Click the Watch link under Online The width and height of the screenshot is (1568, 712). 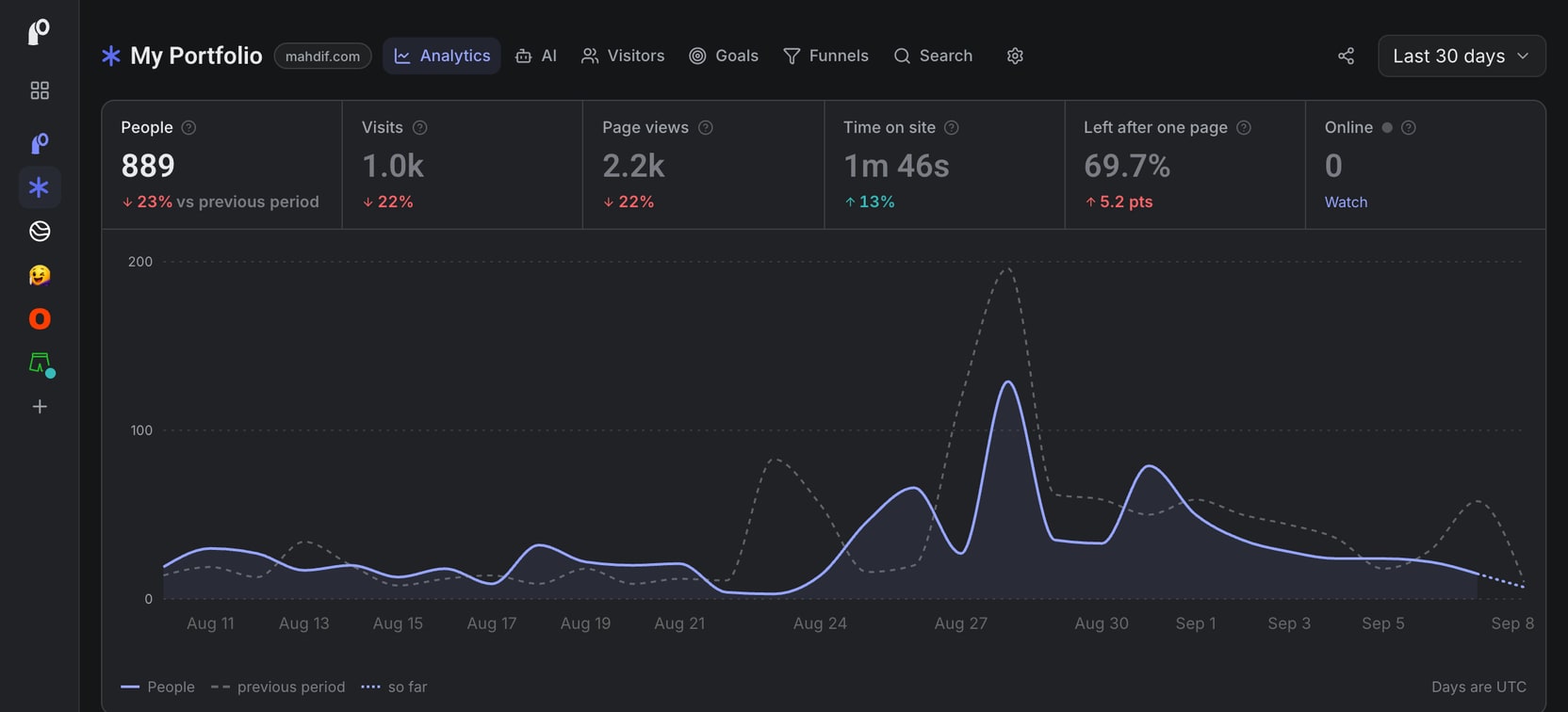[1346, 202]
